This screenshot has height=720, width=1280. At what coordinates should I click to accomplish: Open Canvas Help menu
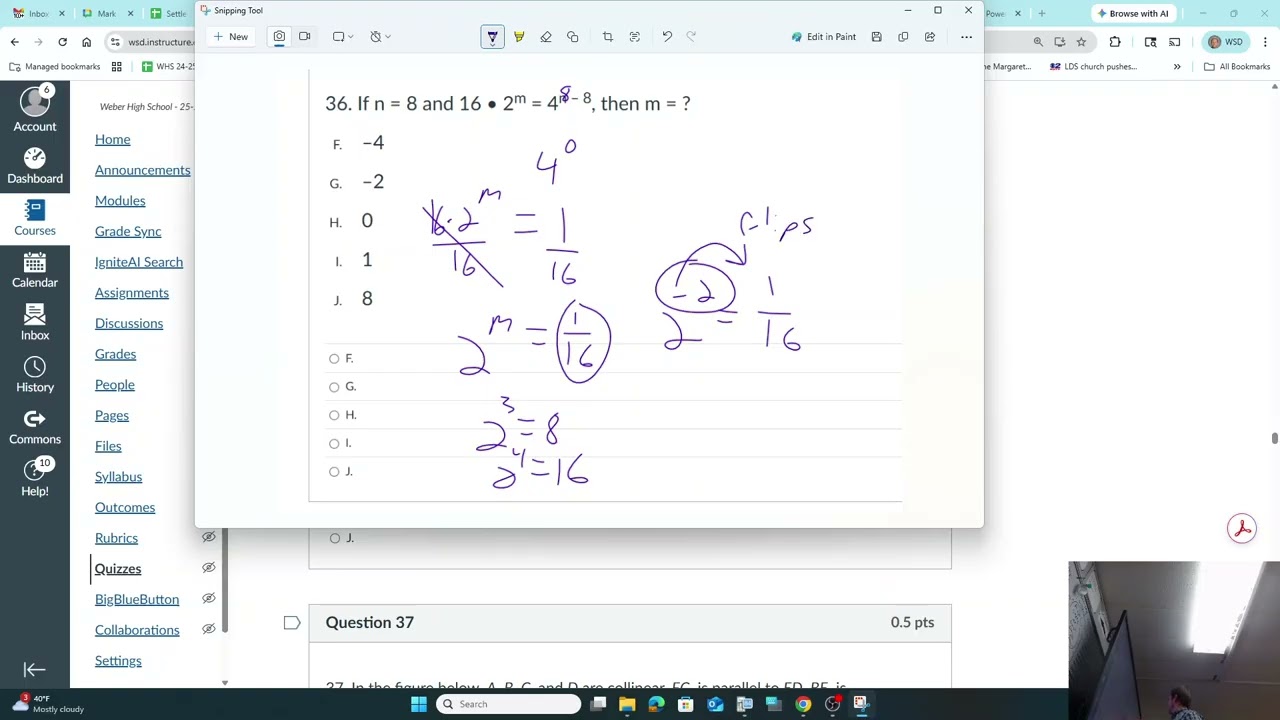35,478
